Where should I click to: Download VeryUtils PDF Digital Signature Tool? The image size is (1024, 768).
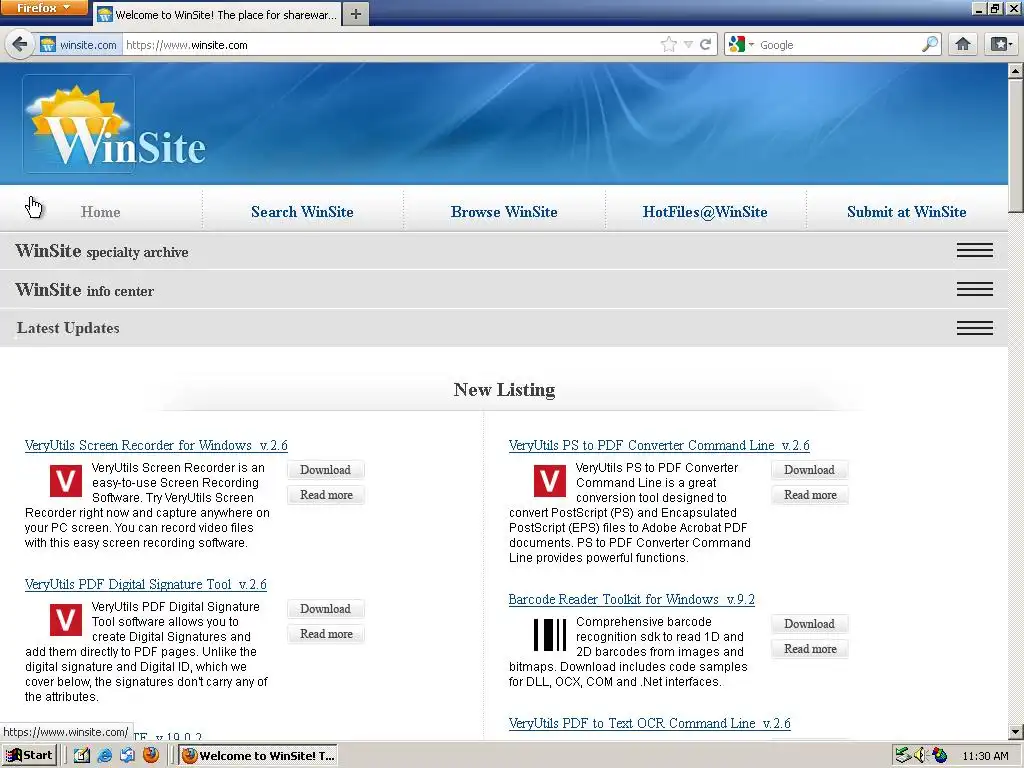tap(325, 609)
